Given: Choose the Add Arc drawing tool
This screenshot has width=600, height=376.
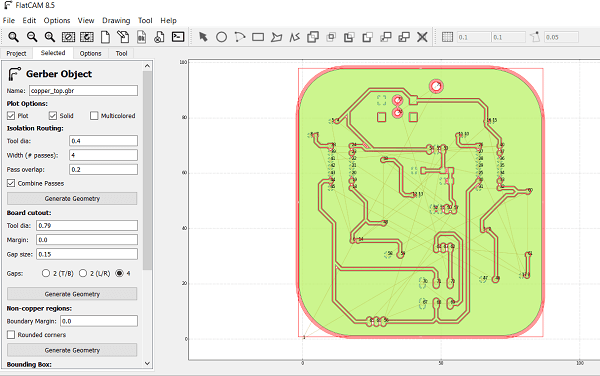Looking at the screenshot, I should point(240,37).
